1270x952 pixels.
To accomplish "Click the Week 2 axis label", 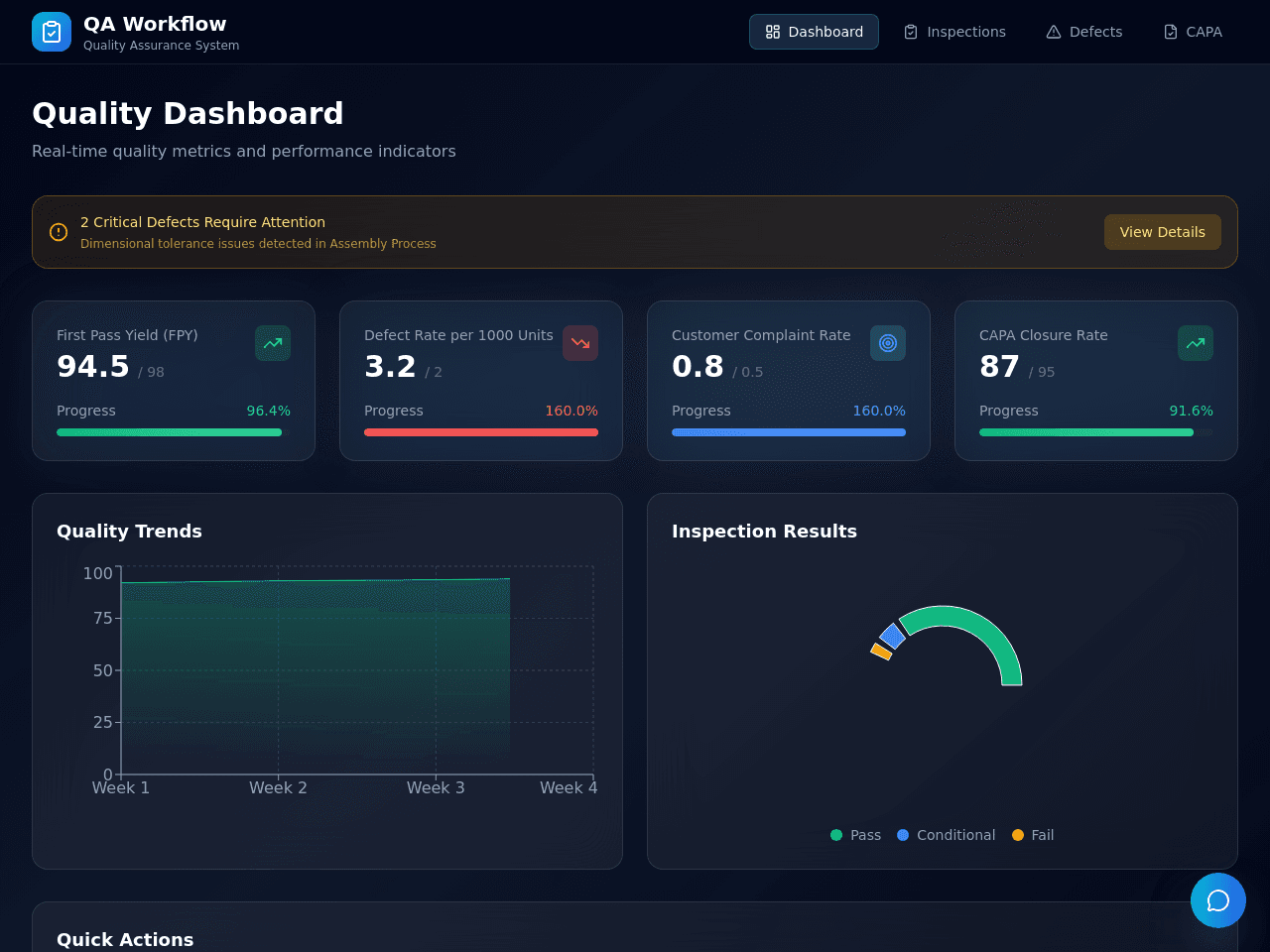I will (x=278, y=787).
